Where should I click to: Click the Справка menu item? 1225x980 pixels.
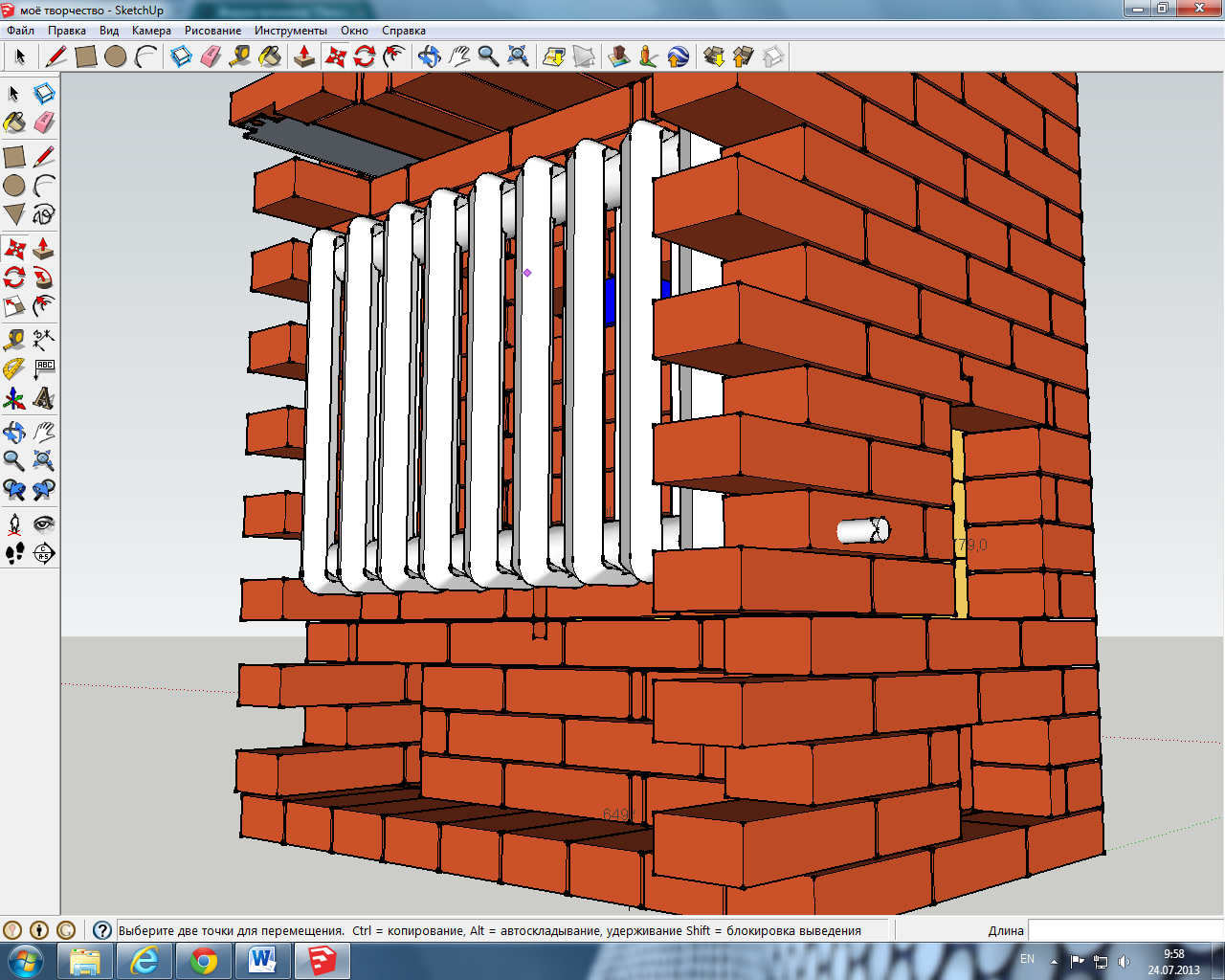(403, 31)
